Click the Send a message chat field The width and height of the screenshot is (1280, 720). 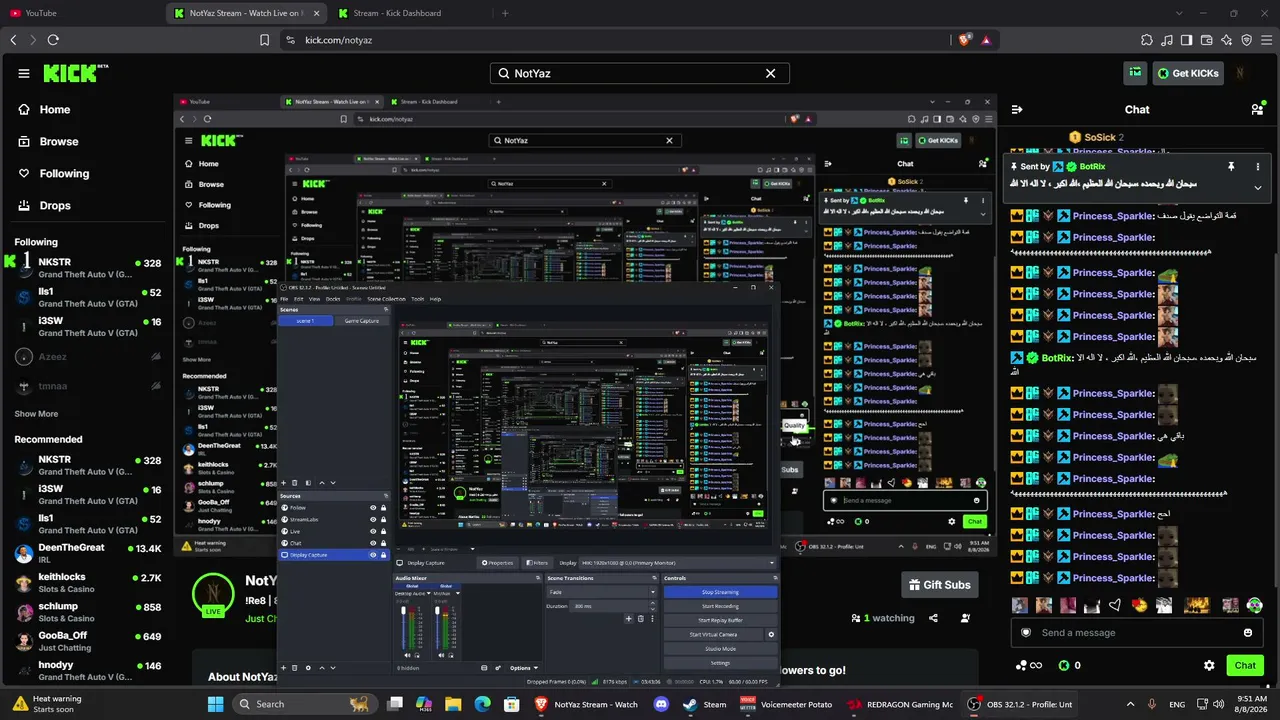click(1137, 632)
